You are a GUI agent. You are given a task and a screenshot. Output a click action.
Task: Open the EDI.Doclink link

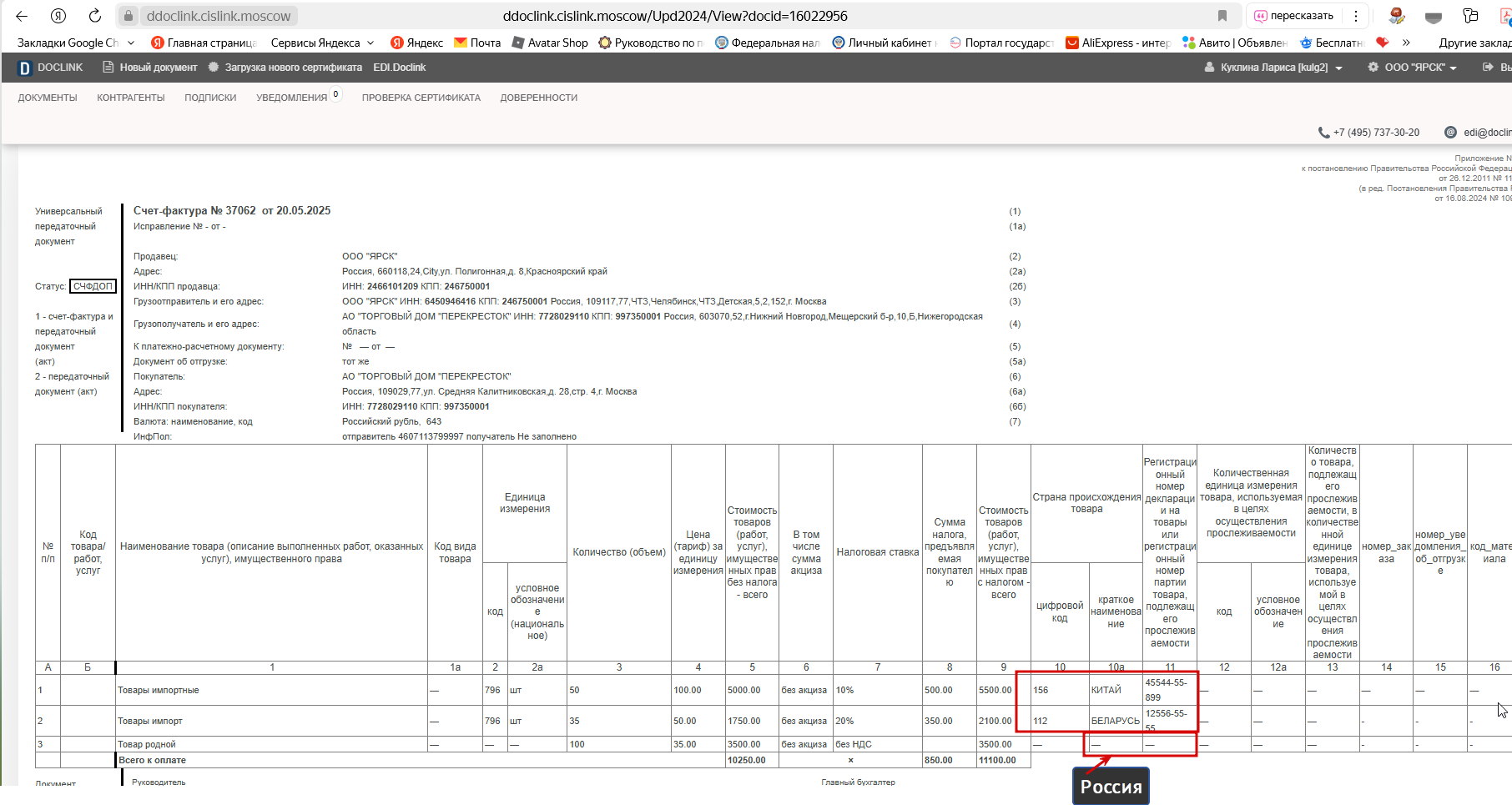pos(399,68)
